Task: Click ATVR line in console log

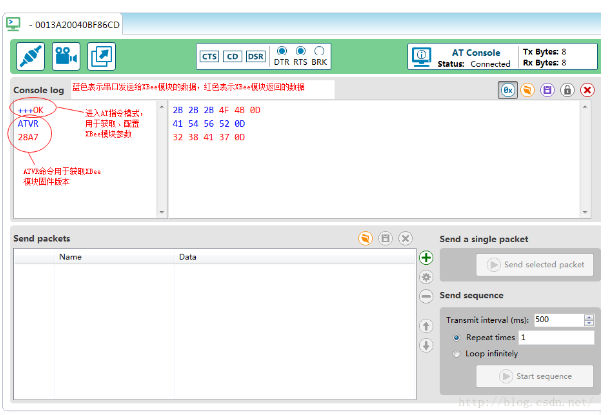Action: [28, 124]
